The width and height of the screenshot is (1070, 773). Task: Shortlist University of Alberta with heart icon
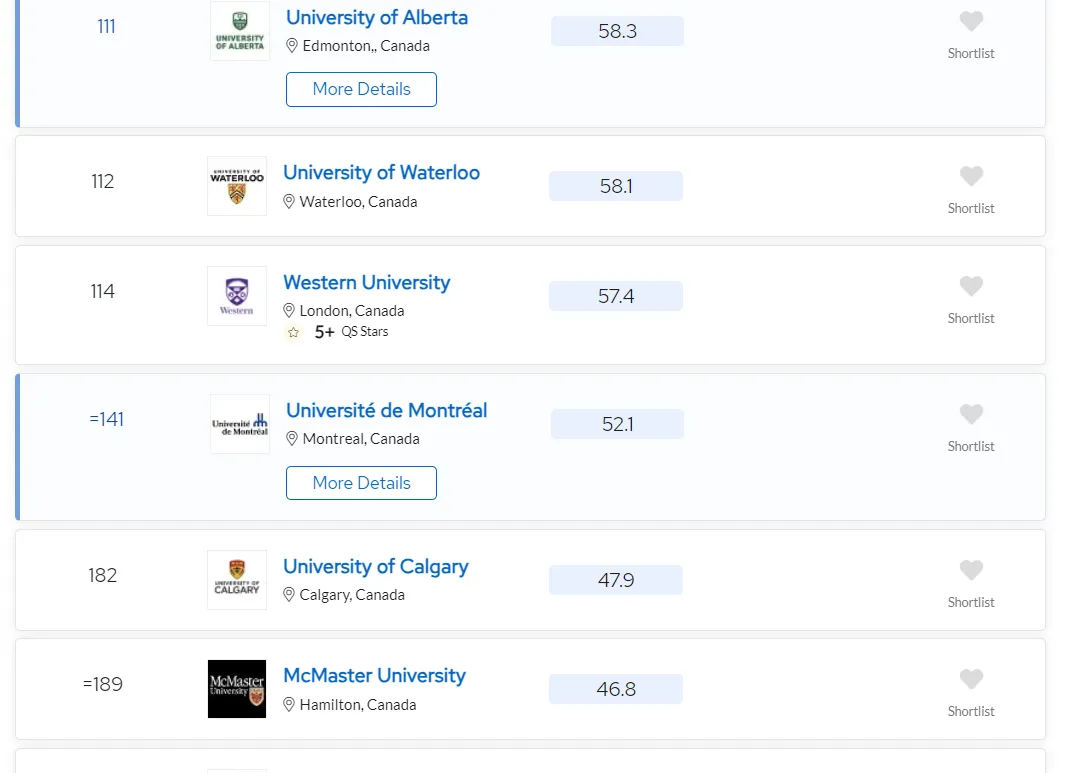pyautogui.click(x=970, y=21)
